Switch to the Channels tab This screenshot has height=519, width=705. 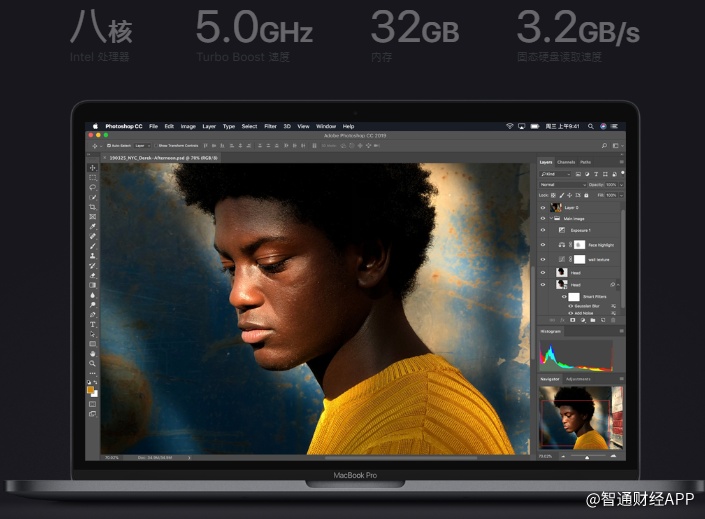pyautogui.click(x=566, y=162)
